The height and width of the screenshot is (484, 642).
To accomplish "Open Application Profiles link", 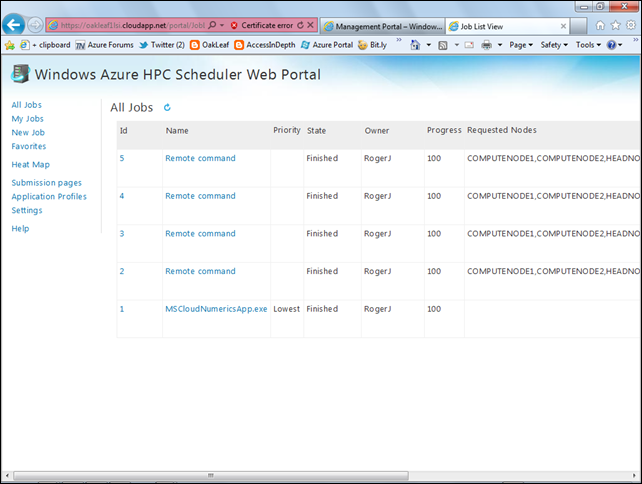I will click(x=49, y=197).
